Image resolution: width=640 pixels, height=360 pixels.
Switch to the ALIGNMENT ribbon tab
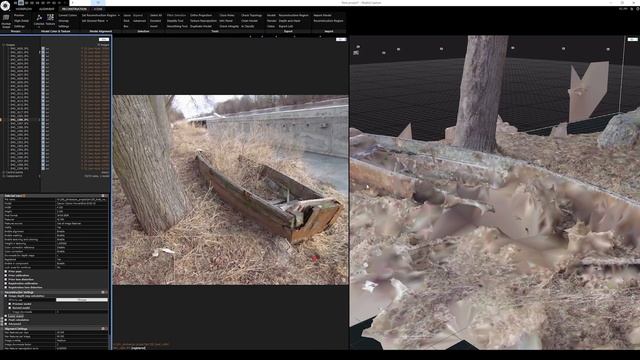click(47, 9)
